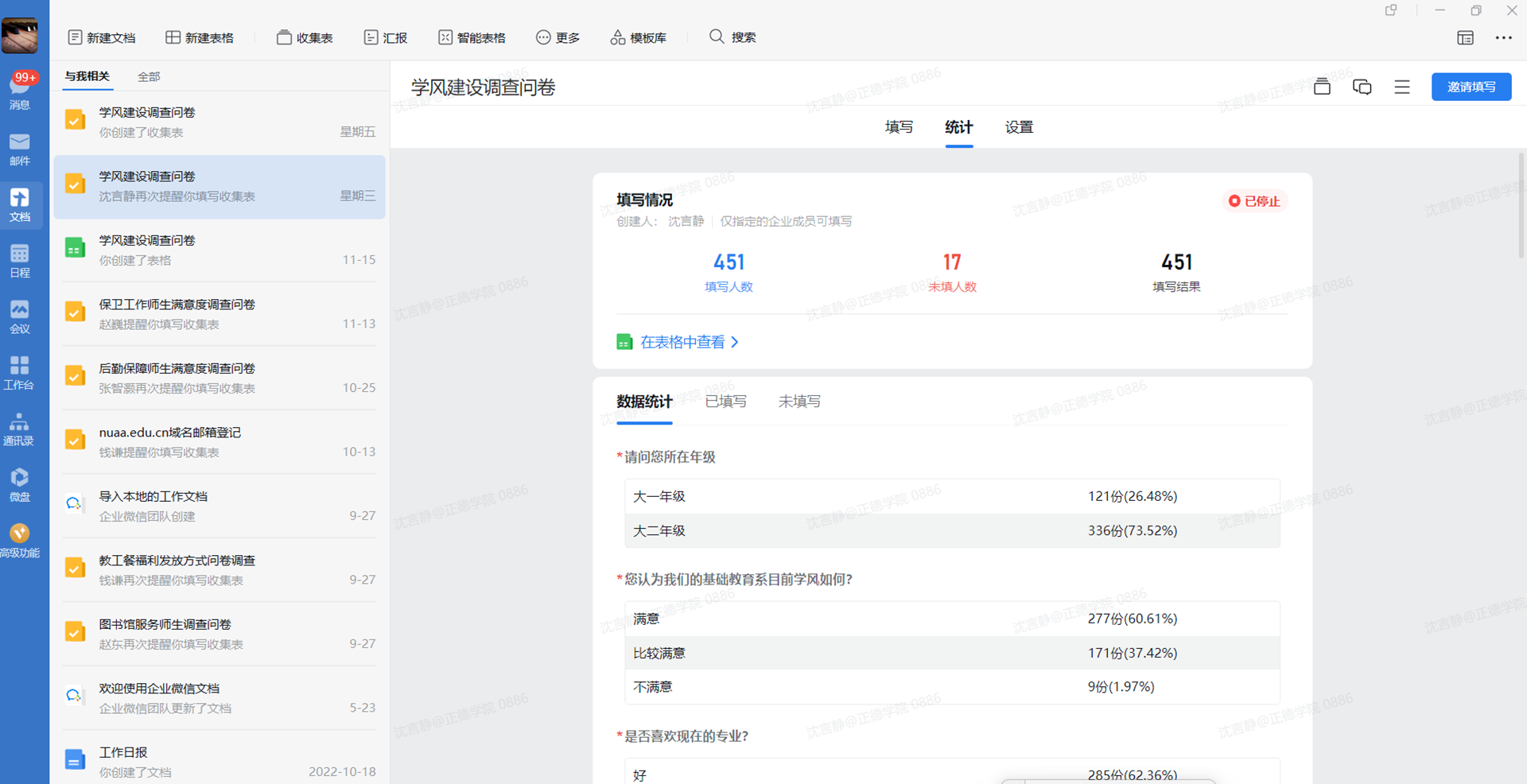The image size is (1527, 784).
Task: Open the top-right three dots menu
Action: (1503, 37)
